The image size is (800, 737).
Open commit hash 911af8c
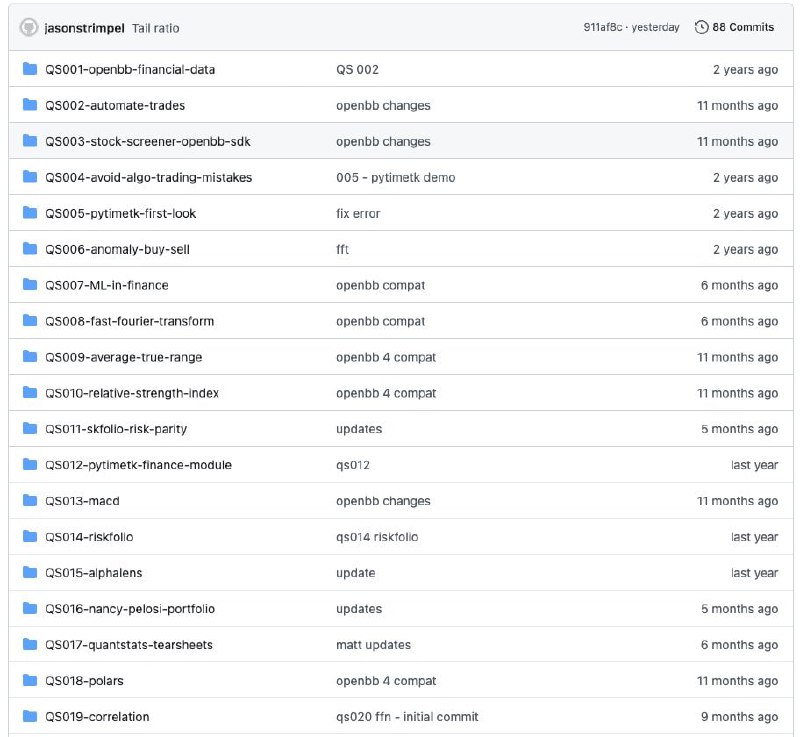pos(603,28)
